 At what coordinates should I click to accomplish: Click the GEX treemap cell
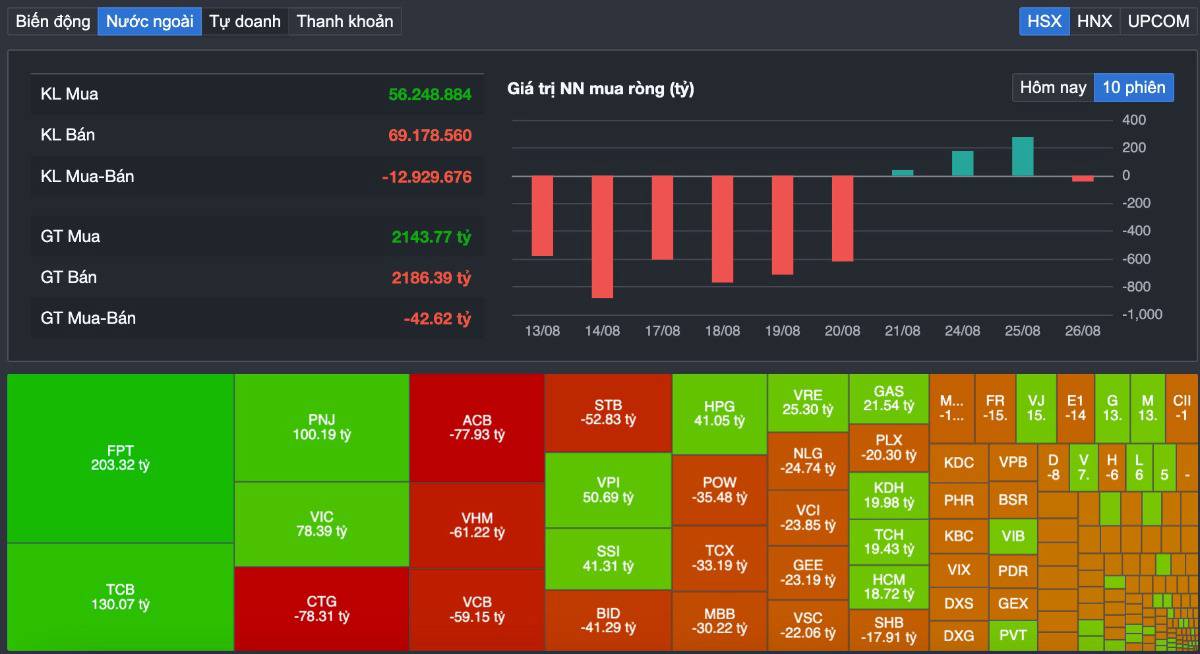click(x=1013, y=604)
